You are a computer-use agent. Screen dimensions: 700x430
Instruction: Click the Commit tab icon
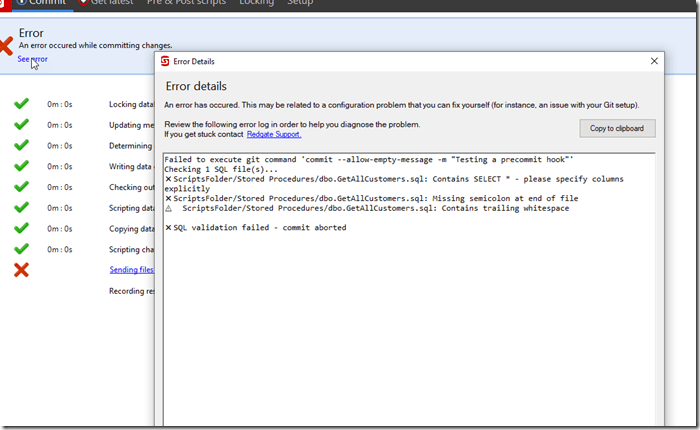tap(21, 3)
